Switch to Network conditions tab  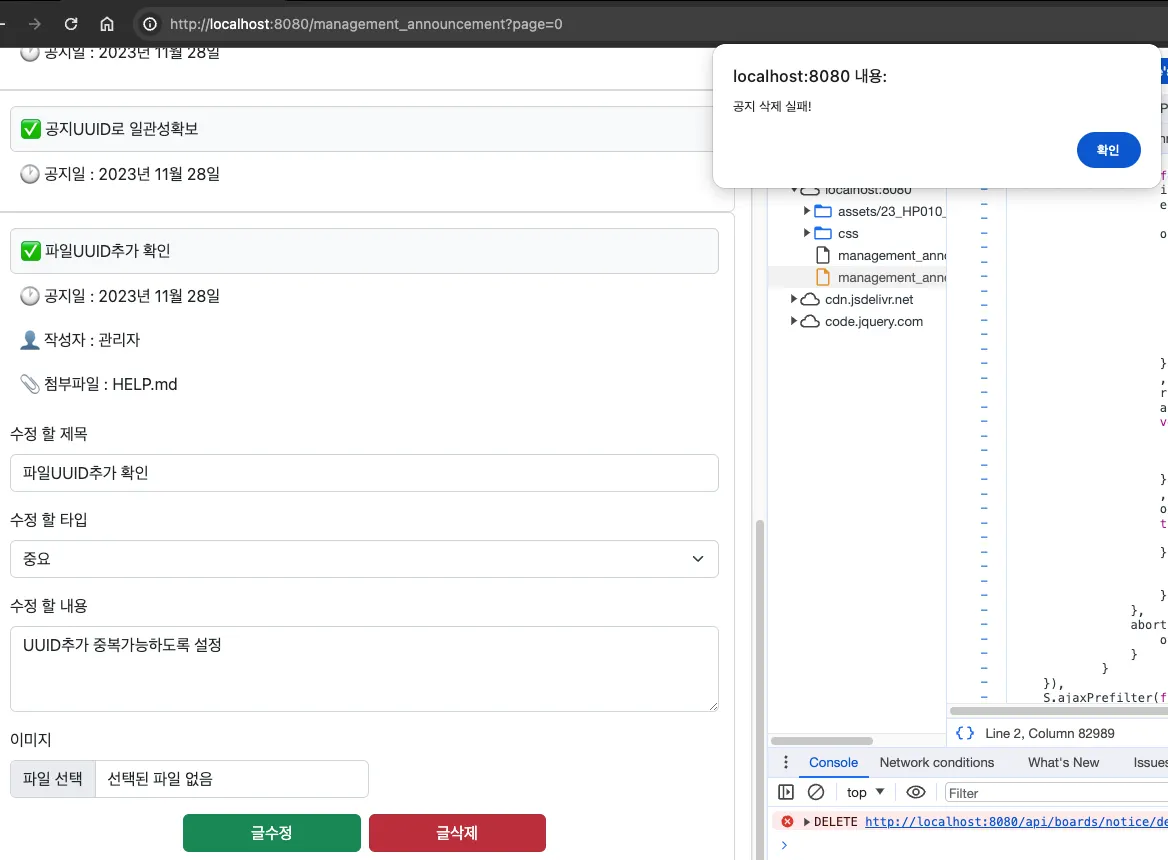[936, 762]
